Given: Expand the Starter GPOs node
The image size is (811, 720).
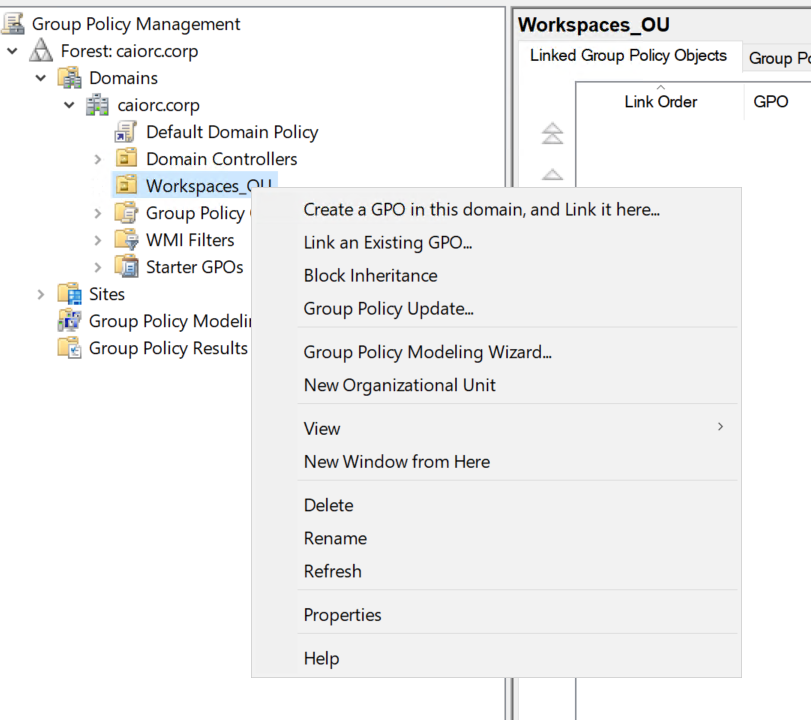Looking at the screenshot, I should pos(97,267).
